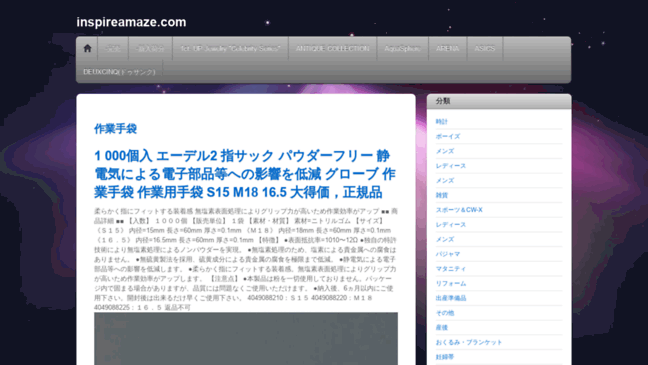Open the 雑貨 category link
Viewport: 648px width, 365px height.
[441, 195]
